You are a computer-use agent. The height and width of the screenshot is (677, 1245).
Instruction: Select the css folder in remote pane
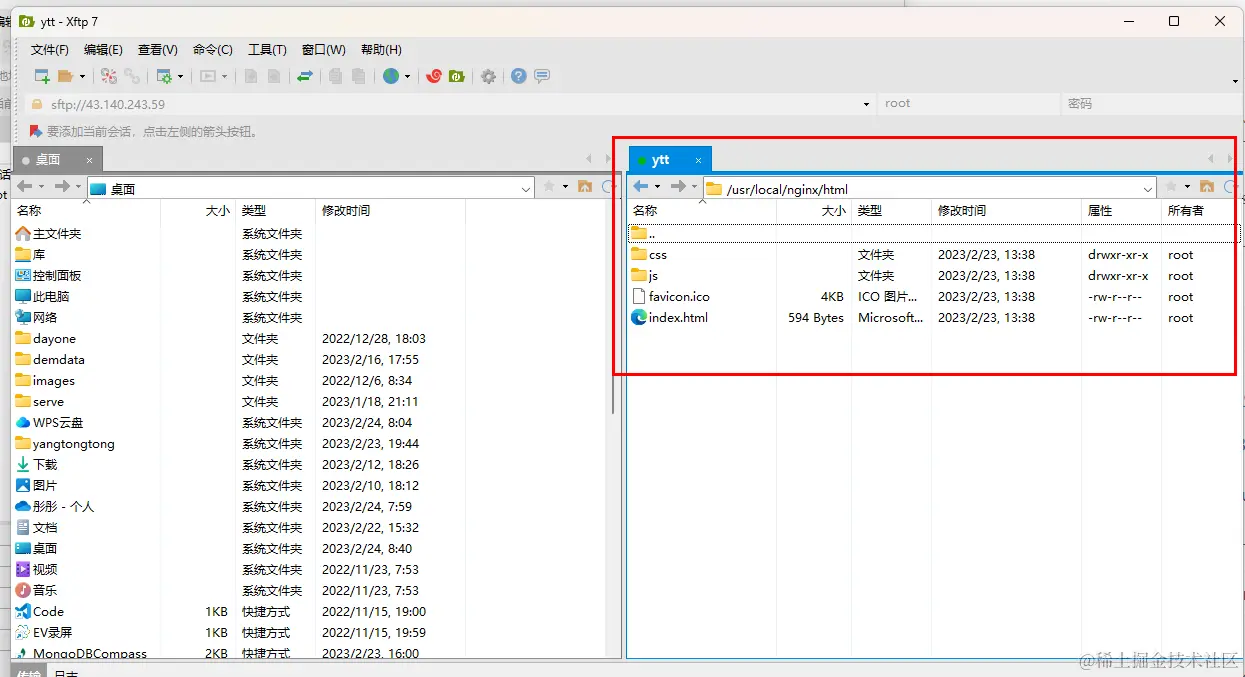coord(648,255)
